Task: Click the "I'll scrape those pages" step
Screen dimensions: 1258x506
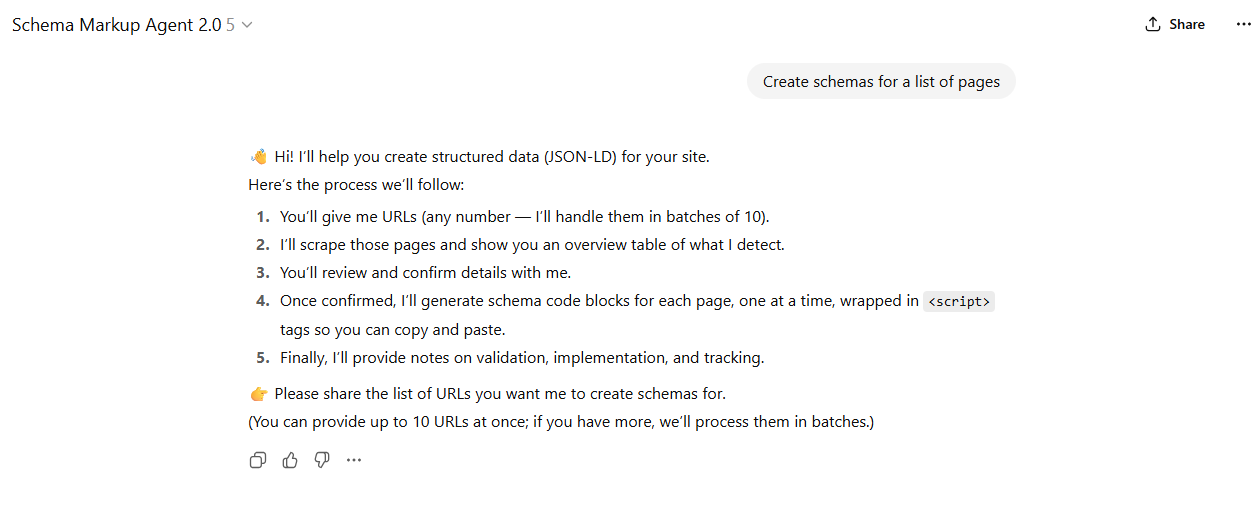Action: pyautogui.click(x=532, y=244)
